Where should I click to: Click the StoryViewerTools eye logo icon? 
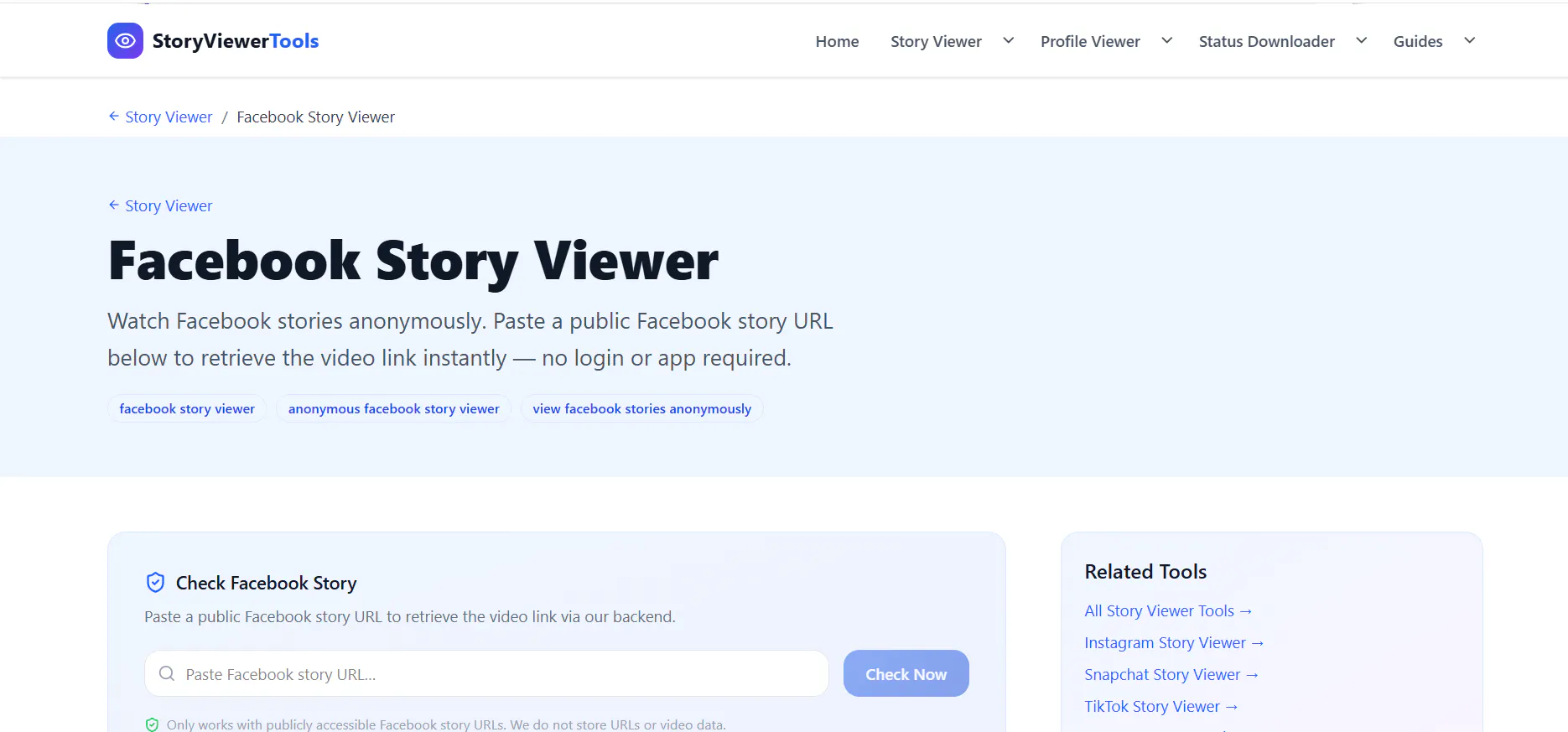(125, 40)
